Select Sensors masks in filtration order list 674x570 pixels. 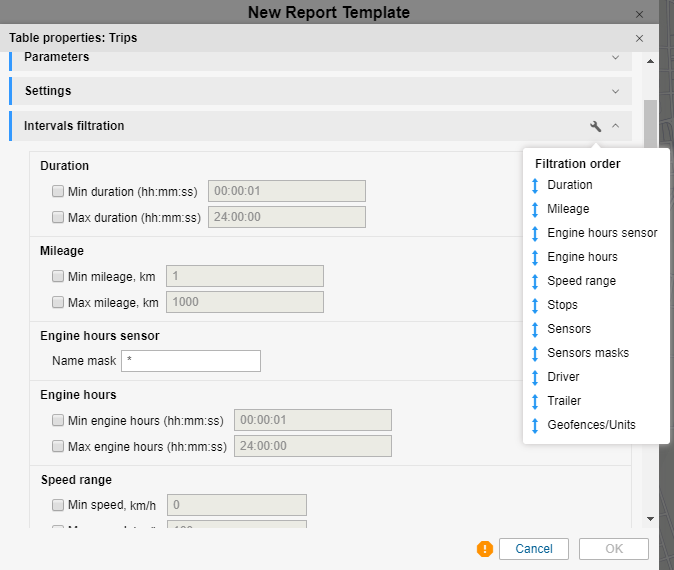tap(588, 353)
